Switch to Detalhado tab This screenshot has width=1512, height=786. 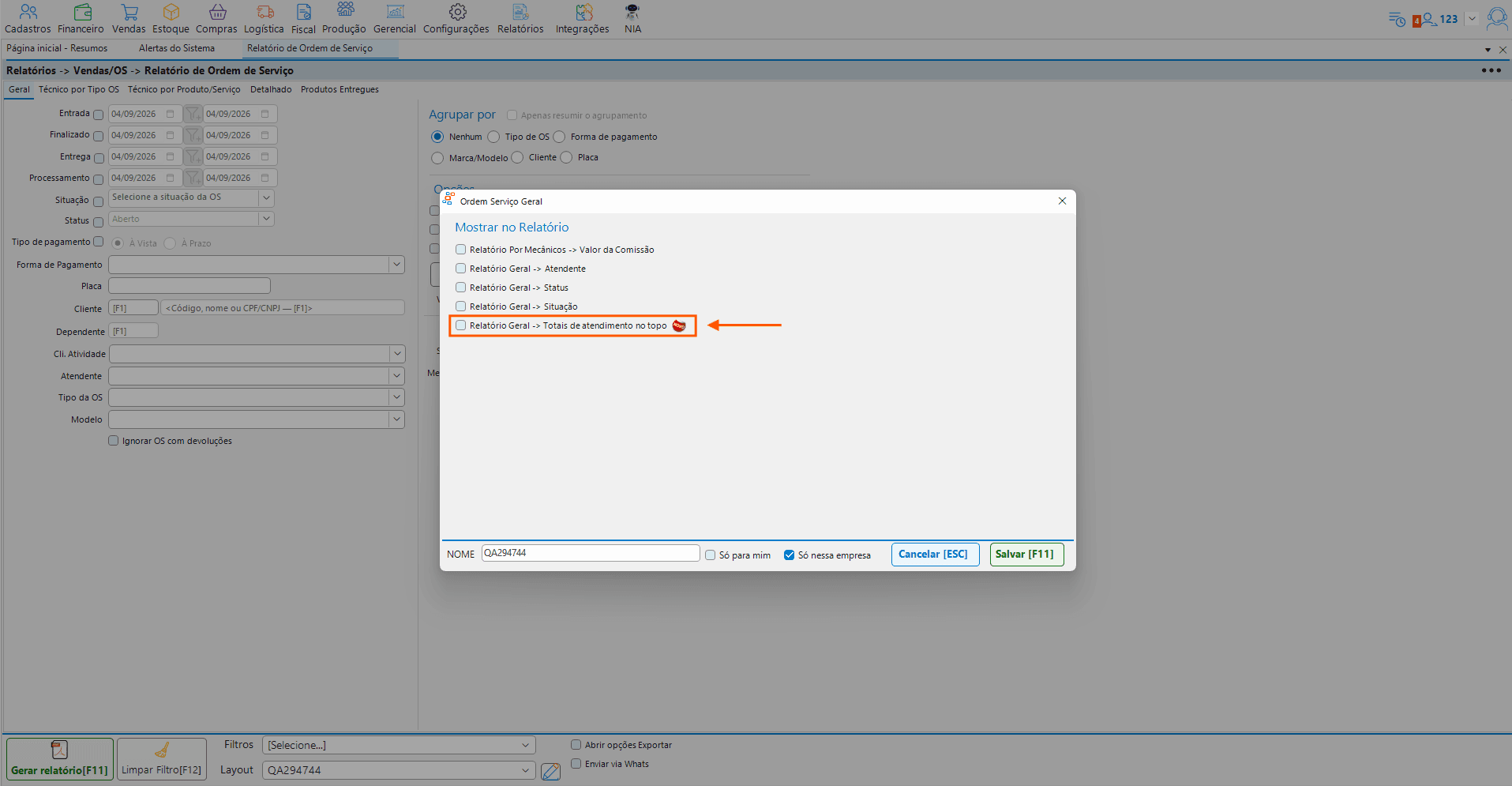click(x=271, y=89)
